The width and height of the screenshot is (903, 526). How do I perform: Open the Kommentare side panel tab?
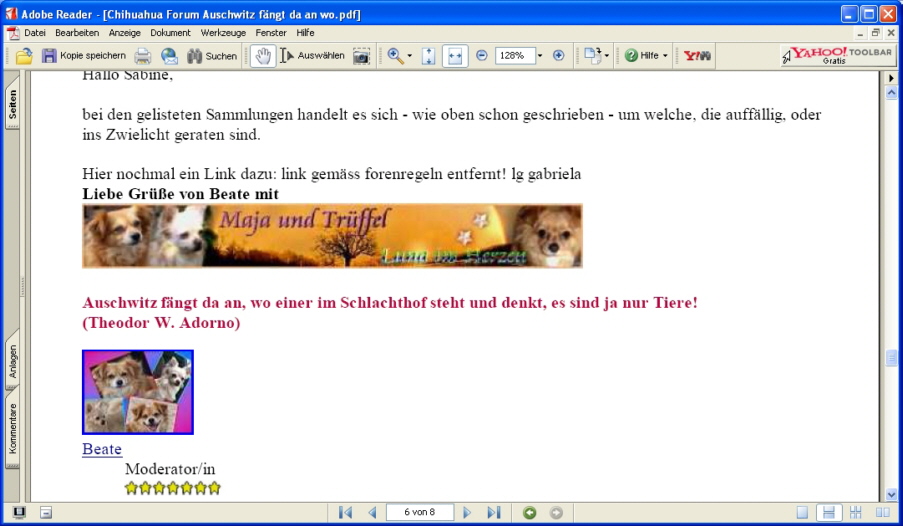click(x=12, y=429)
